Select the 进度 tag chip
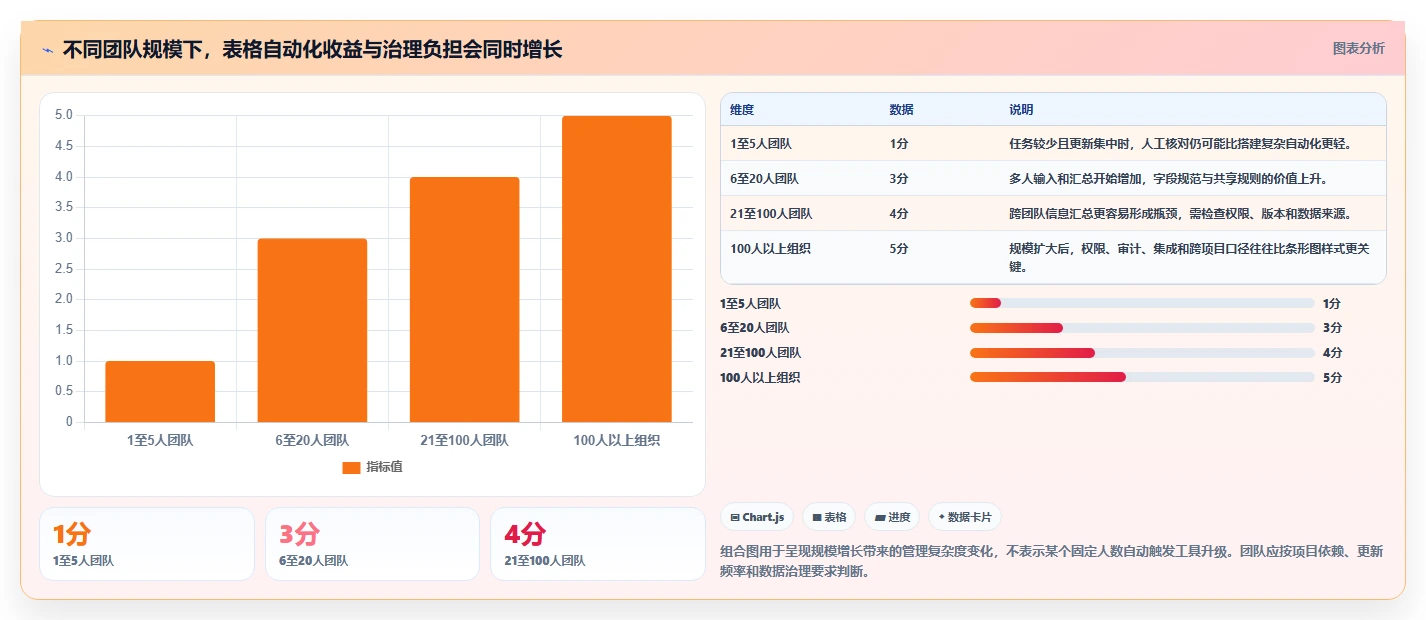 [892, 517]
